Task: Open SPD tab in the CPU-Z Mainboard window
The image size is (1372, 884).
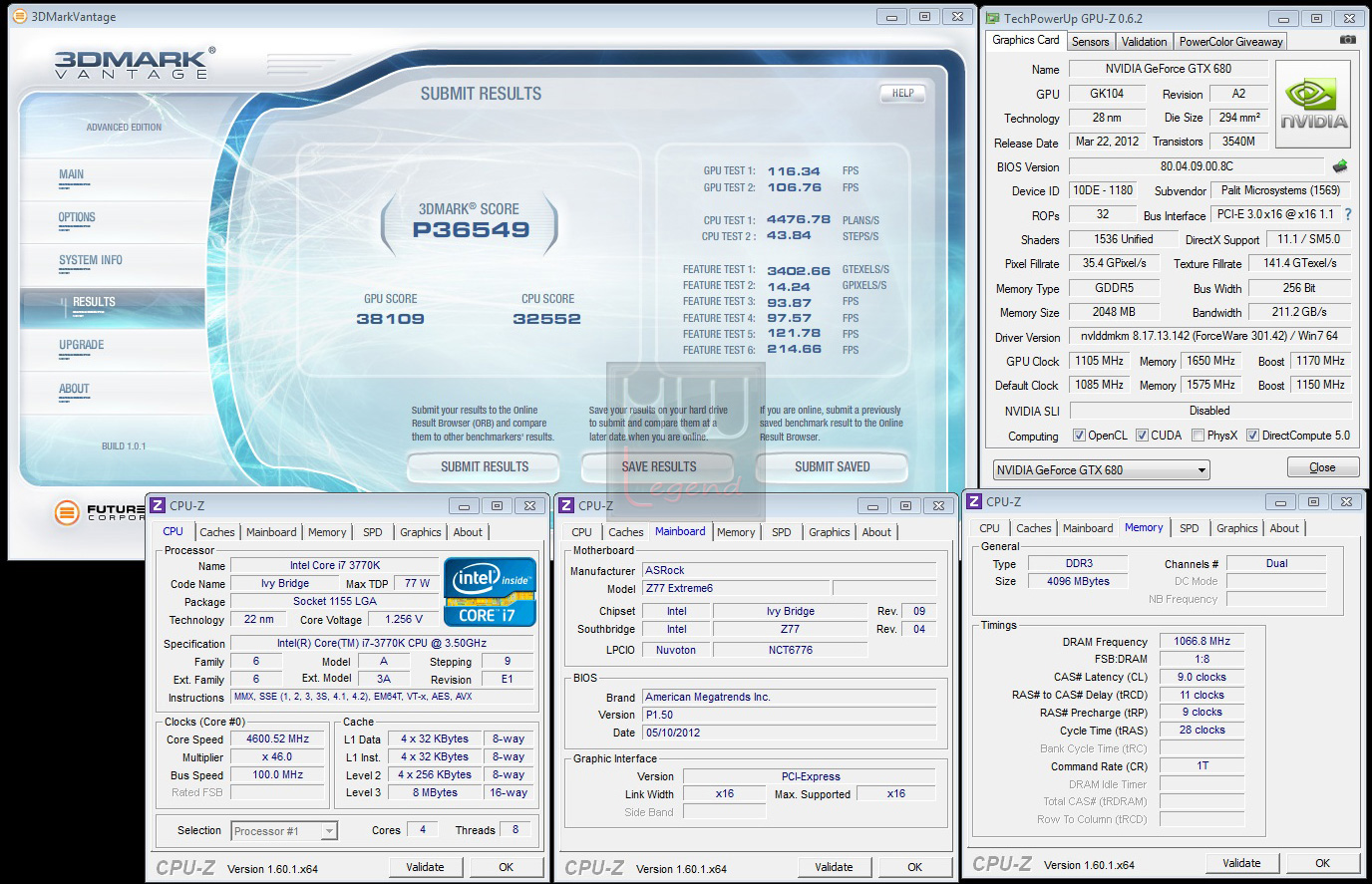Action: [782, 532]
